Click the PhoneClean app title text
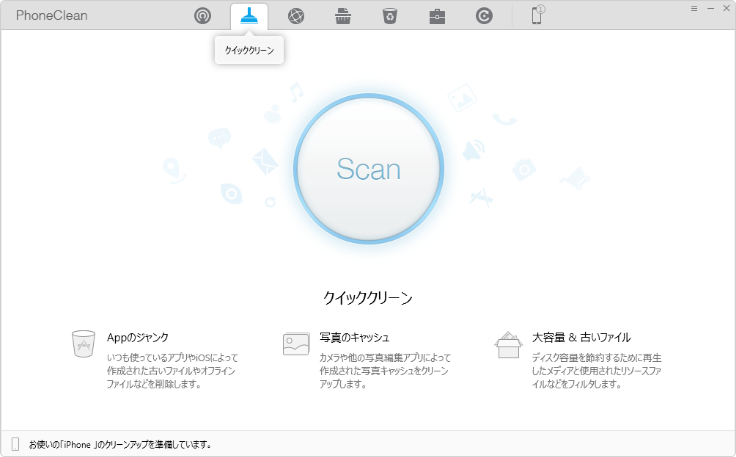This screenshot has height=457, width=736. (52, 15)
